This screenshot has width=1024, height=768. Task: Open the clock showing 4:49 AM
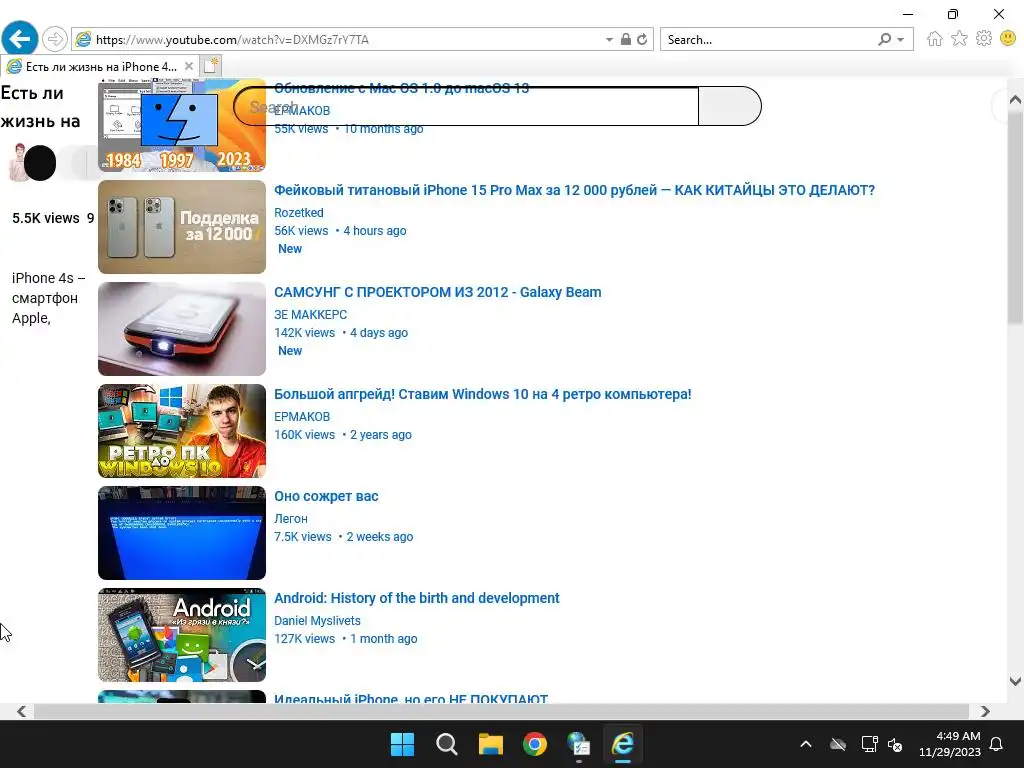coord(950,744)
